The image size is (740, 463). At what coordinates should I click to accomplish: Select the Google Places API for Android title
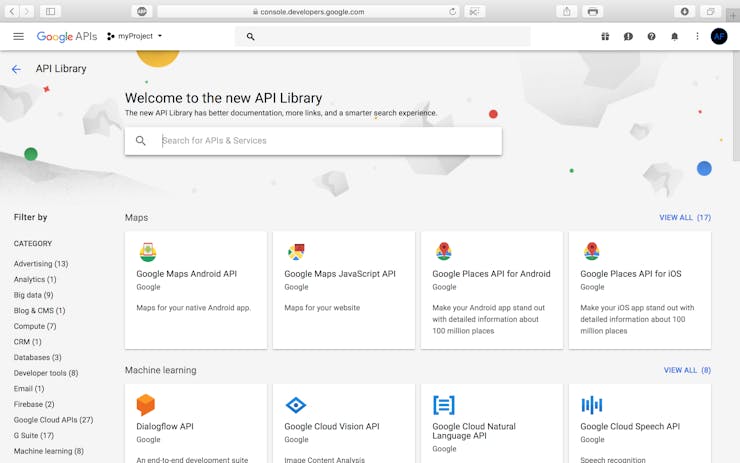click(491, 274)
